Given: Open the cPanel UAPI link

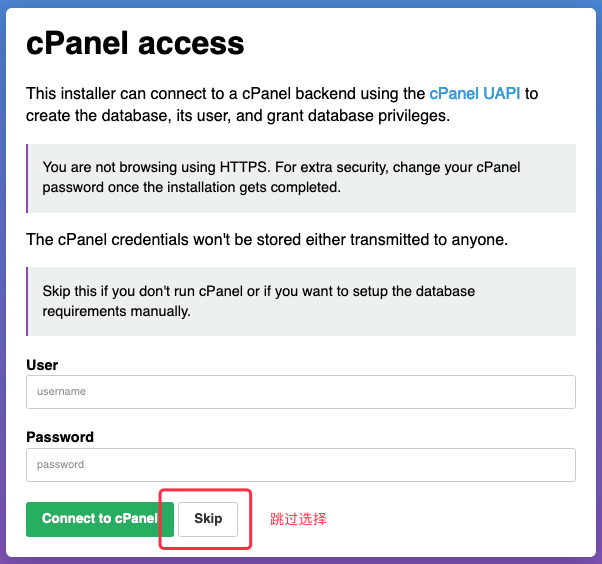Looking at the screenshot, I should (474, 94).
